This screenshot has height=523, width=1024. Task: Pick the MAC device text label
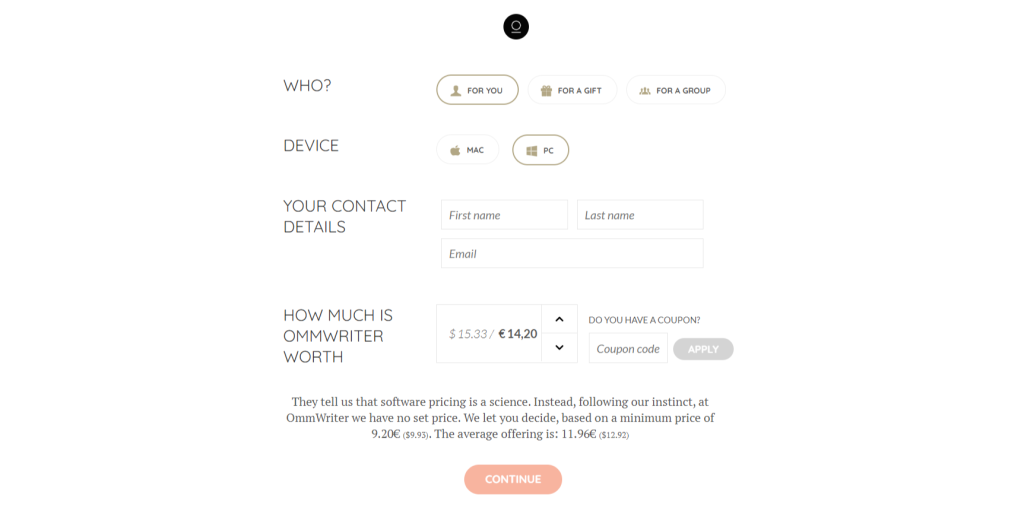pos(475,150)
